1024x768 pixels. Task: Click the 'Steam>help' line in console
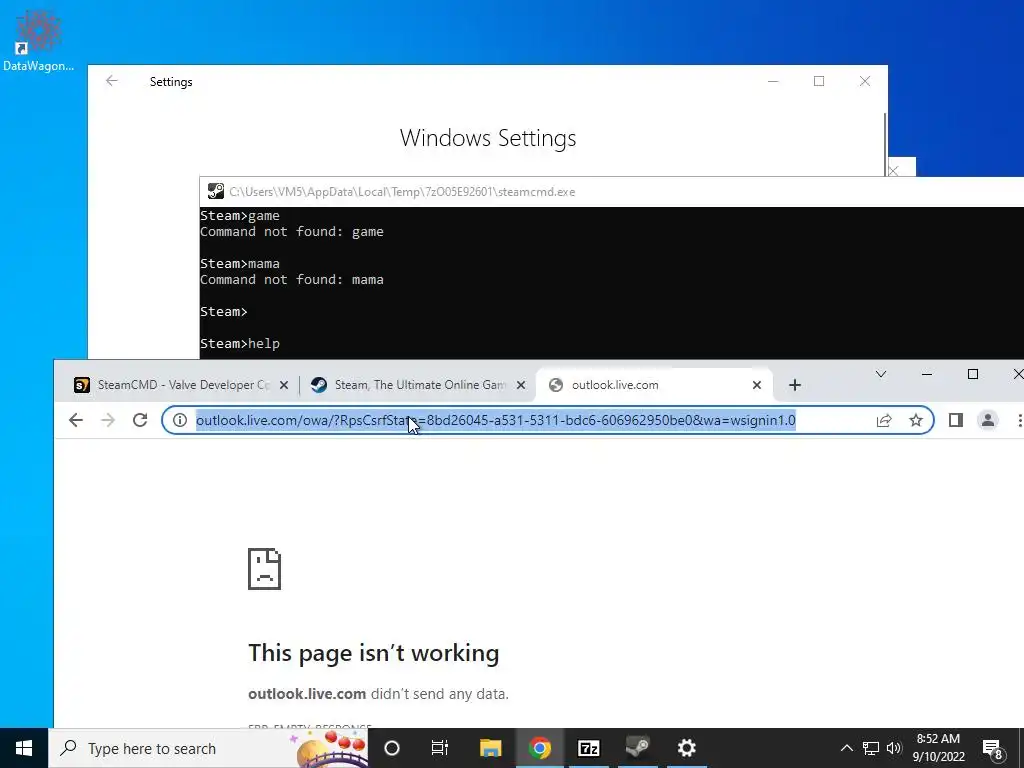pyautogui.click(x=240, y=344)
